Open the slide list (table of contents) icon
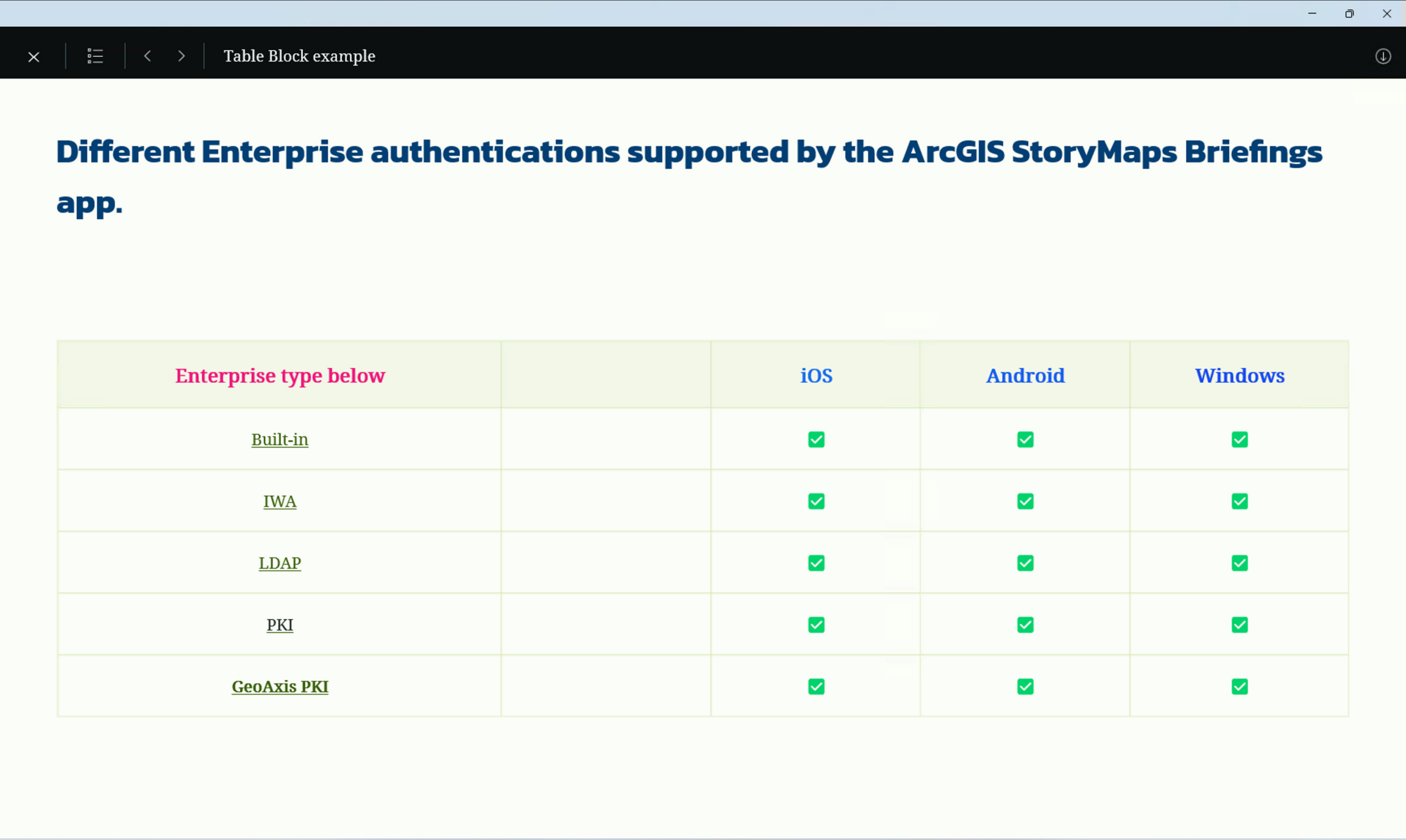This screenshot has height=840, width=1406. [x=95, y=56]
